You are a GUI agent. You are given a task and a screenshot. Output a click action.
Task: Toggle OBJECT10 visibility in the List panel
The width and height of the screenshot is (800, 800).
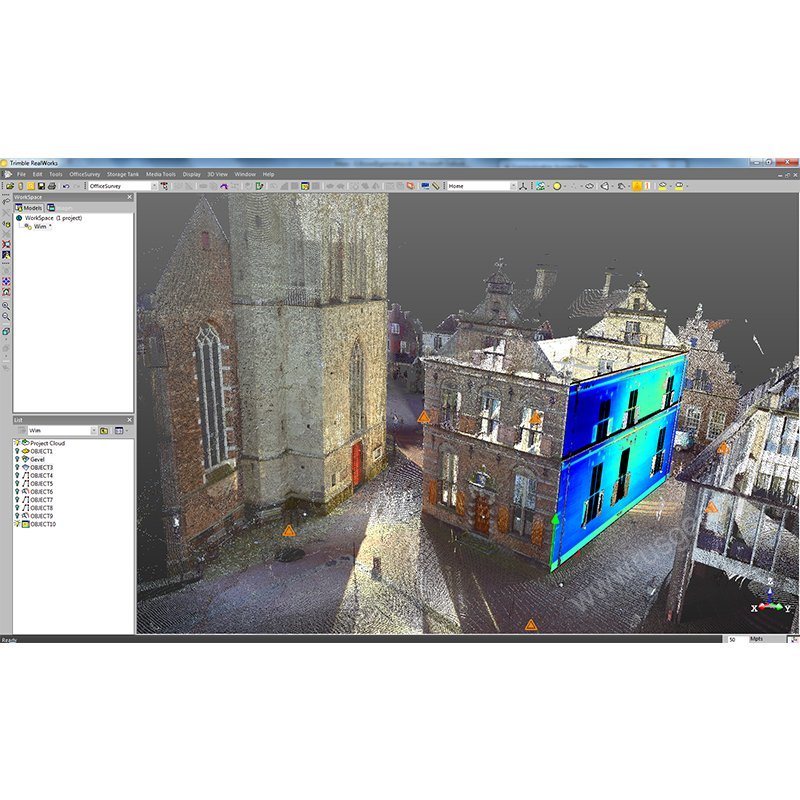pos(18,521)
